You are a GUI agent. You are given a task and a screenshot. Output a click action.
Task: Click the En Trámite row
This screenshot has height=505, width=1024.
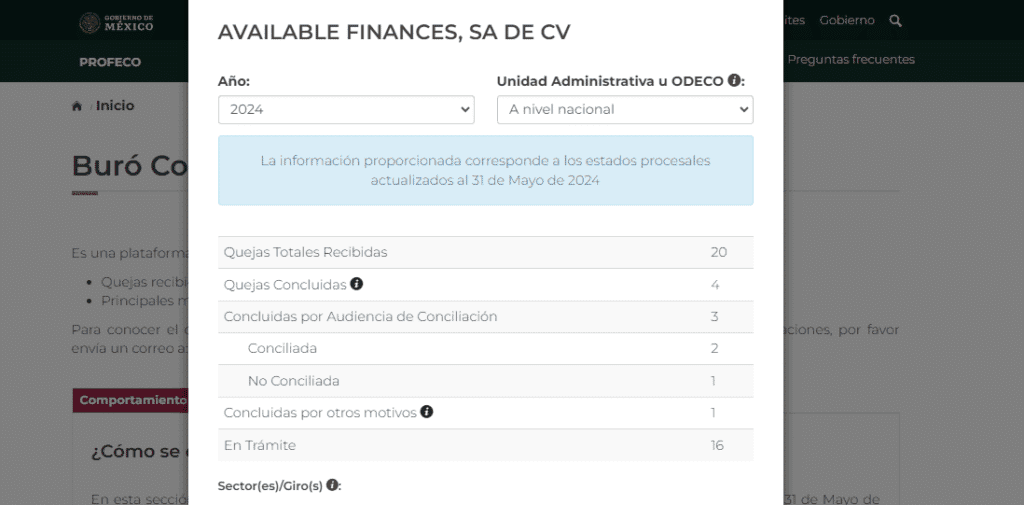click(x=485, y=445)
